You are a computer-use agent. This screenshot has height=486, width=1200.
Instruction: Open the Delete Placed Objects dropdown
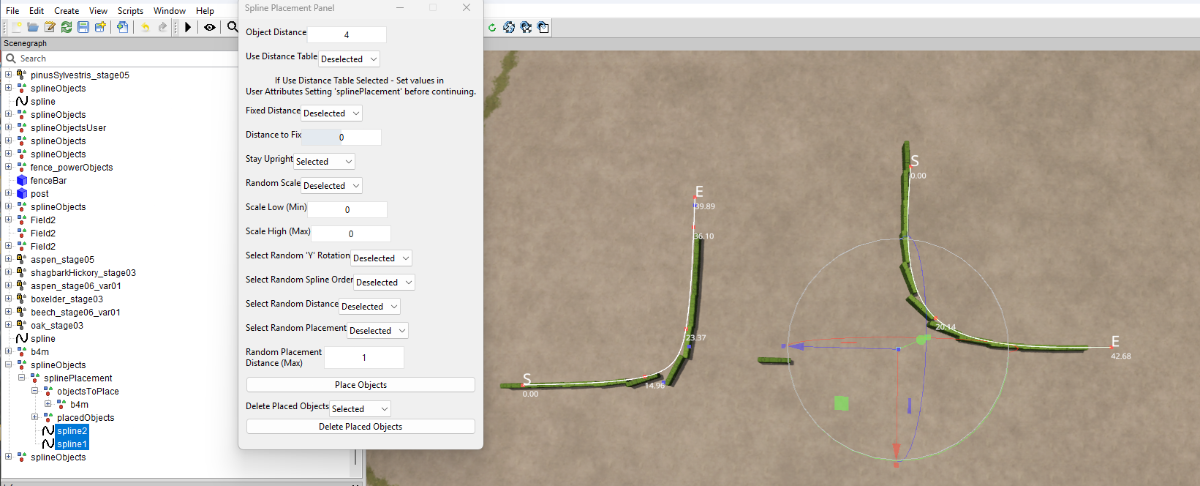[x=360, y=408]
